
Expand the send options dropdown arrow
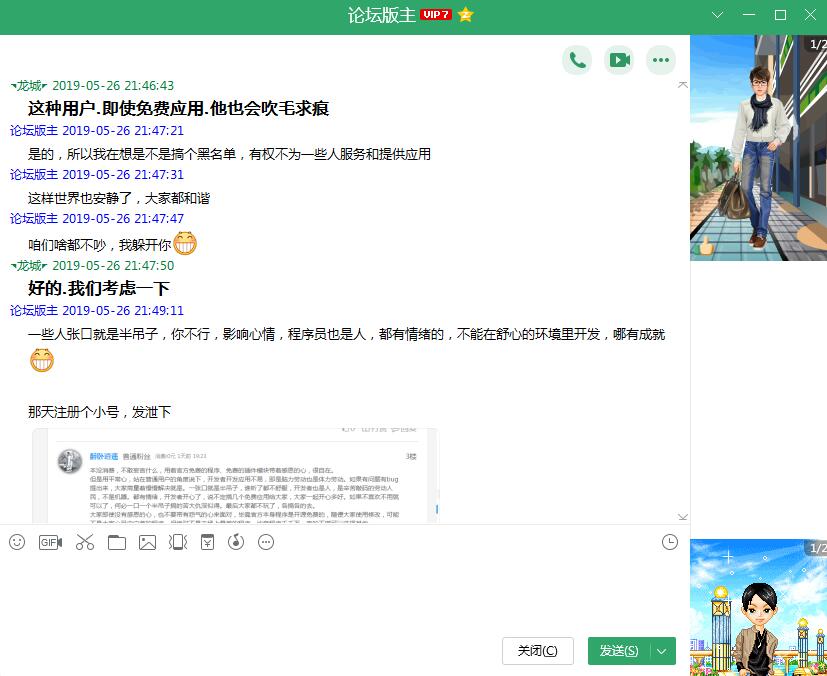[x=662, y=651]
